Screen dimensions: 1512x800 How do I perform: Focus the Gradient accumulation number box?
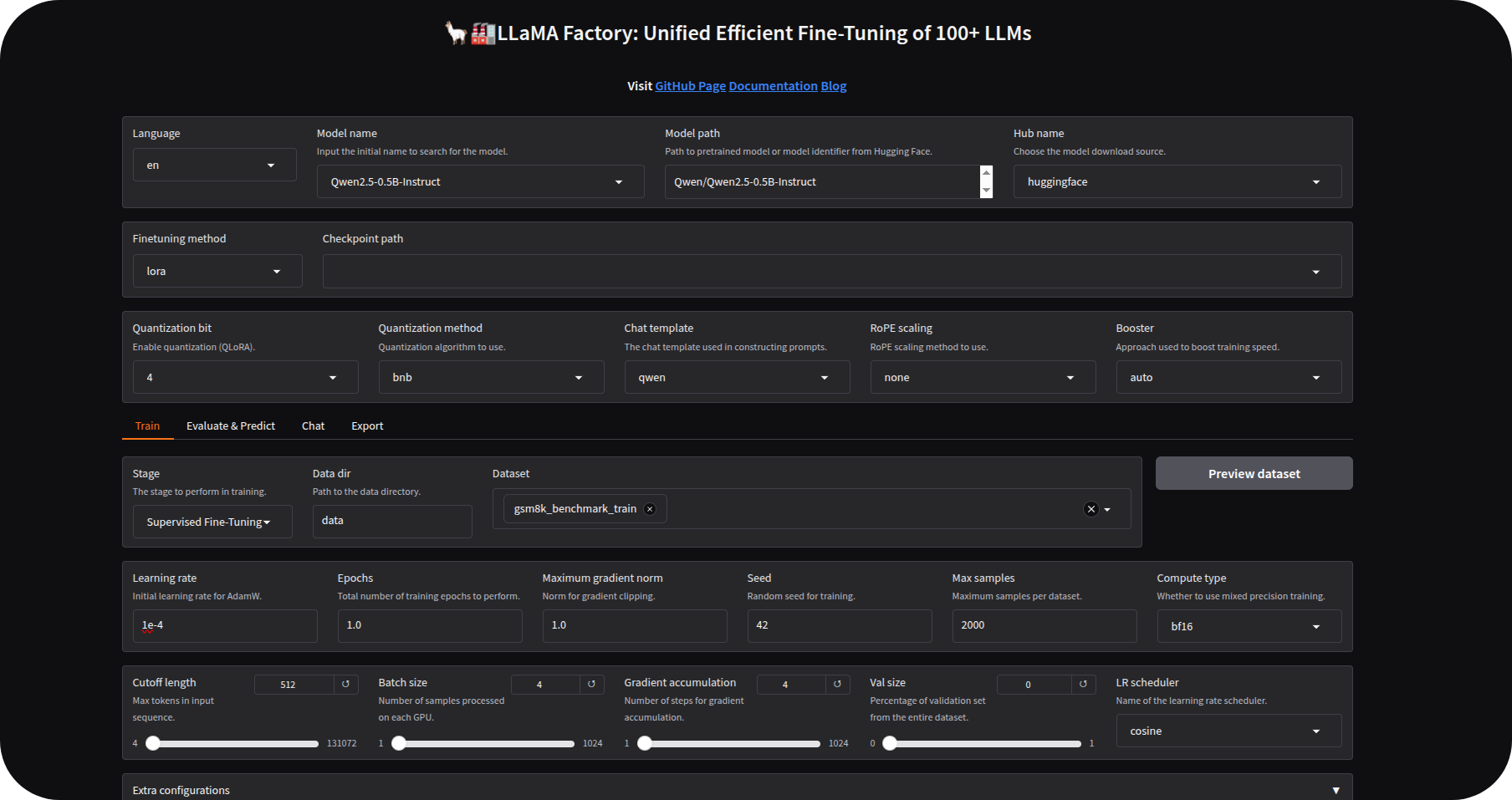coord(791,684)
